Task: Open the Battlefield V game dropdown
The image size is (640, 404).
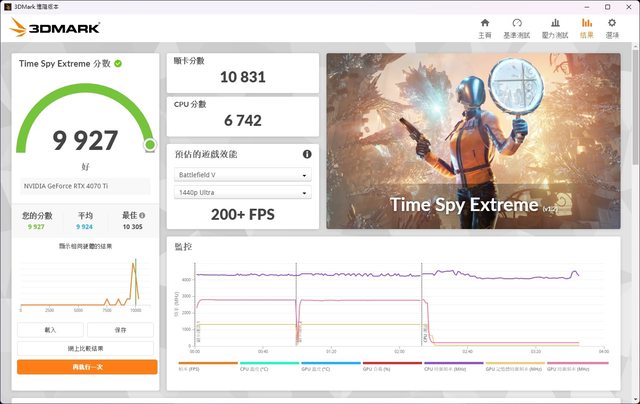Action: point(242,175)
